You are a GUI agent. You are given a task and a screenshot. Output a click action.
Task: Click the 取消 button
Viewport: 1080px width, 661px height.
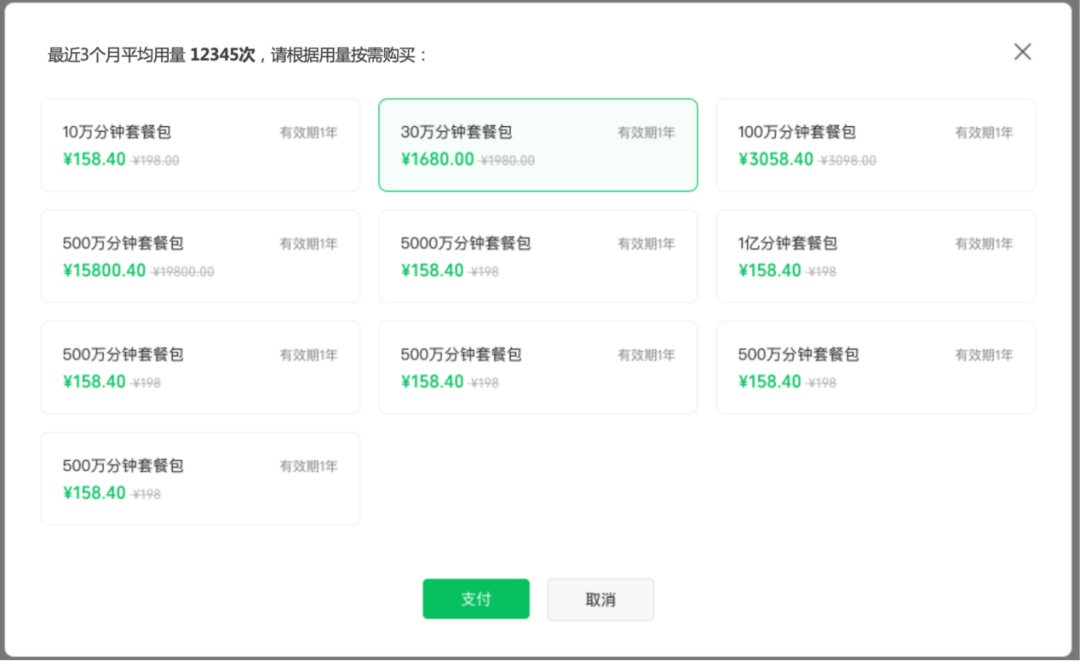tap(600, 599)
